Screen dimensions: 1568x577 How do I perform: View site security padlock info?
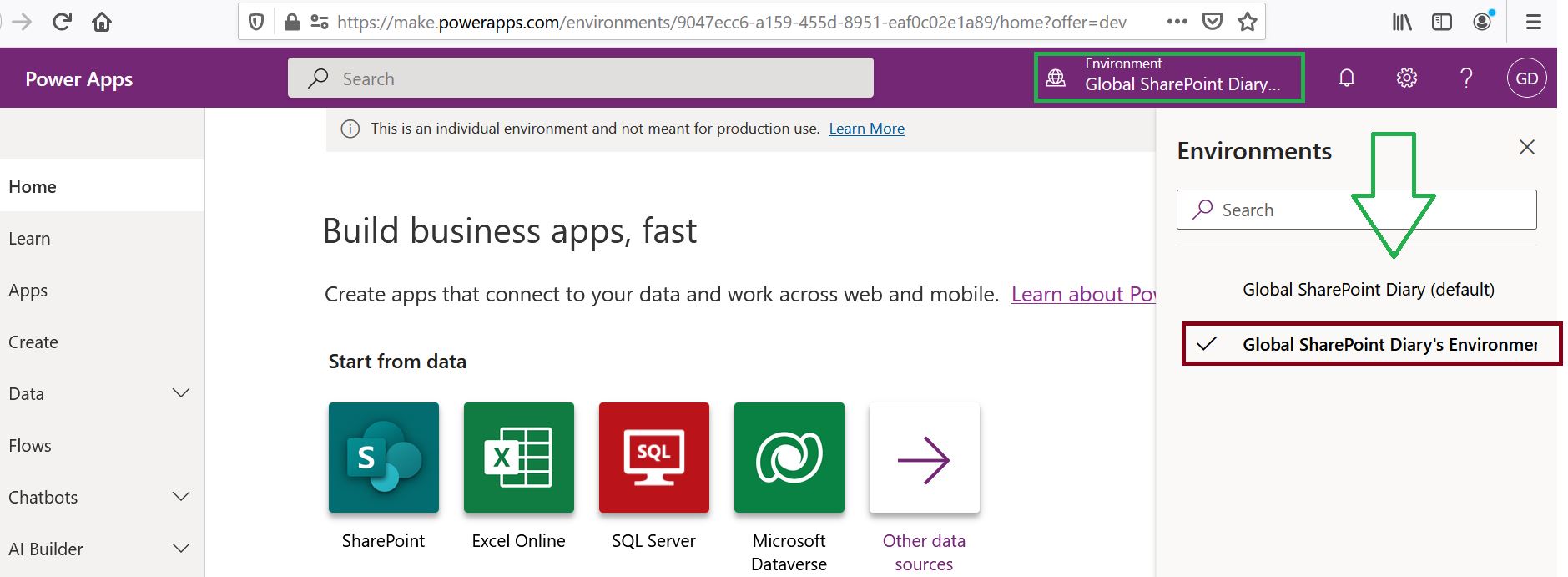[x=291, y=22]
